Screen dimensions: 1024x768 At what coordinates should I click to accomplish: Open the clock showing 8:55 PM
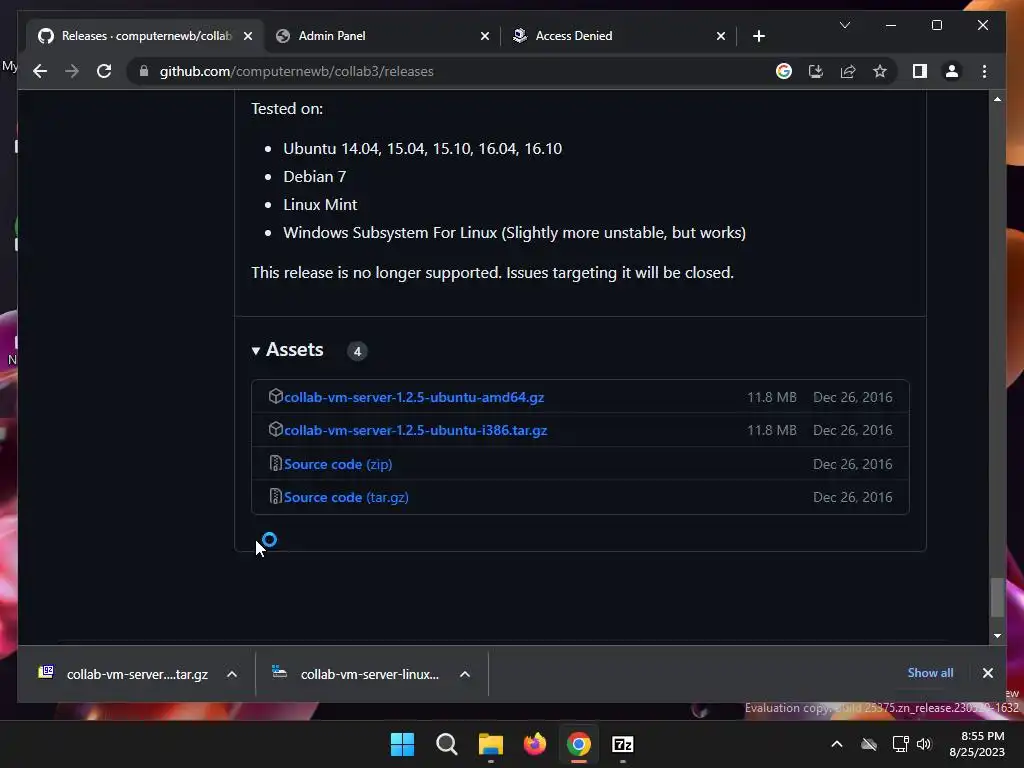tap(977, 744)
